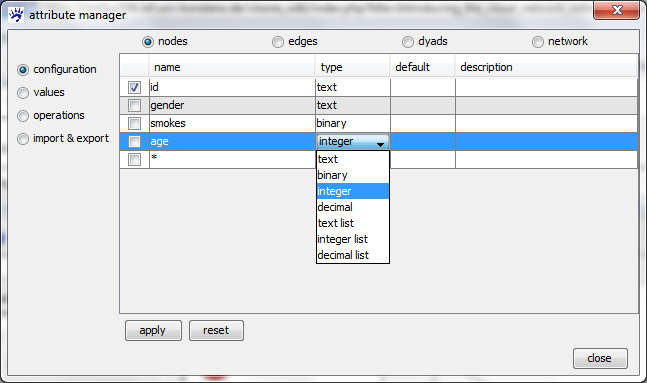Click the 'type' column header
This screenshot has width=647, height=383.
point(353,67)
